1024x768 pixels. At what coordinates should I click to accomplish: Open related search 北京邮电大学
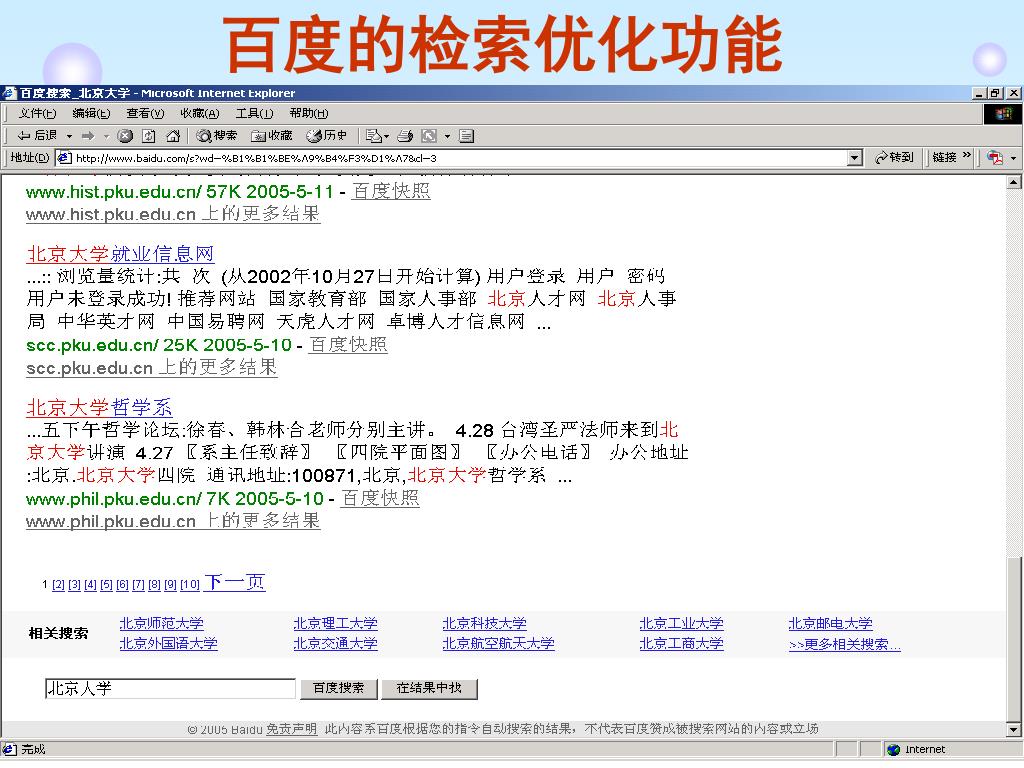[831, 624]
